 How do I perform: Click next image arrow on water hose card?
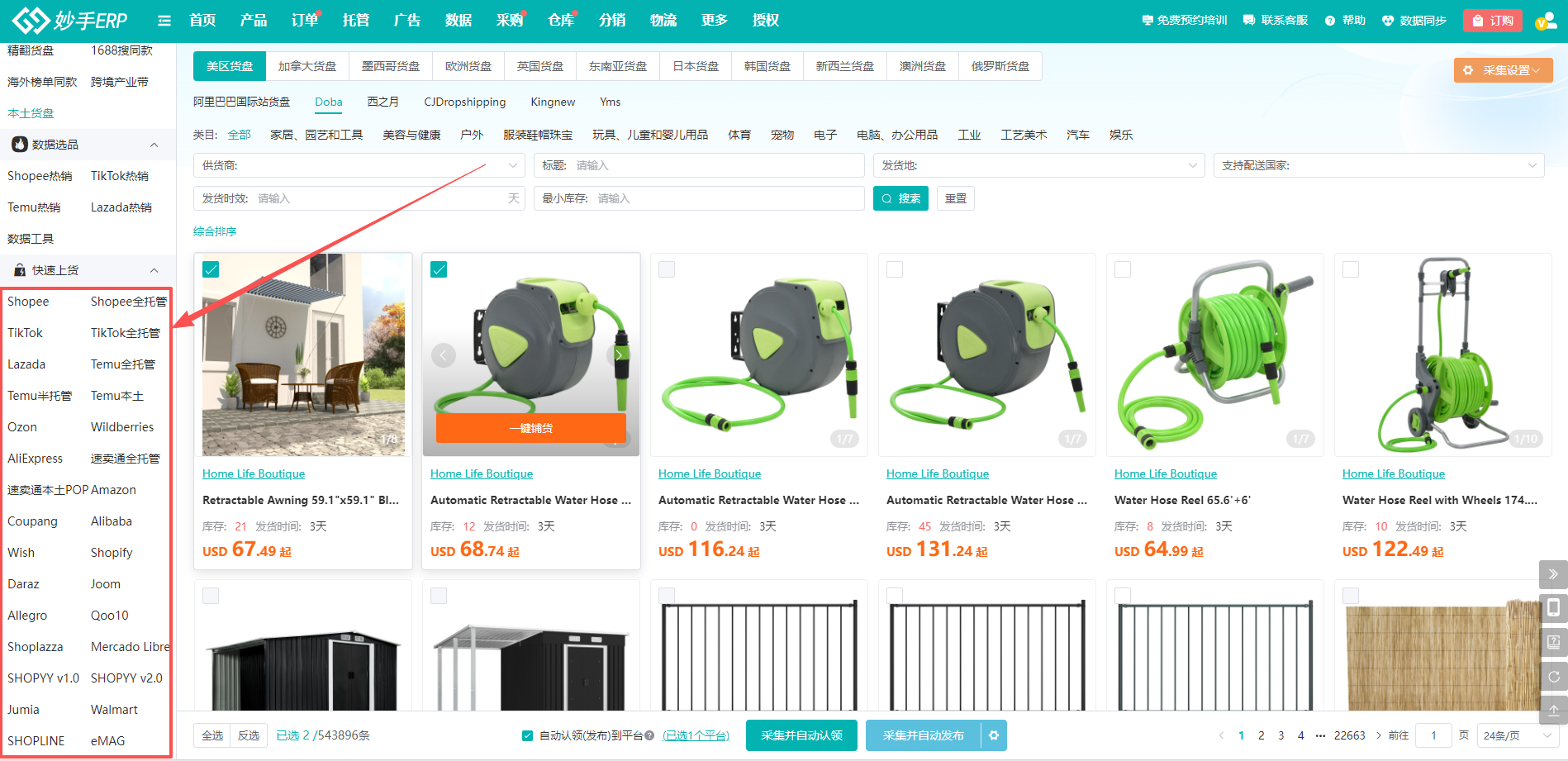[618, 355]
